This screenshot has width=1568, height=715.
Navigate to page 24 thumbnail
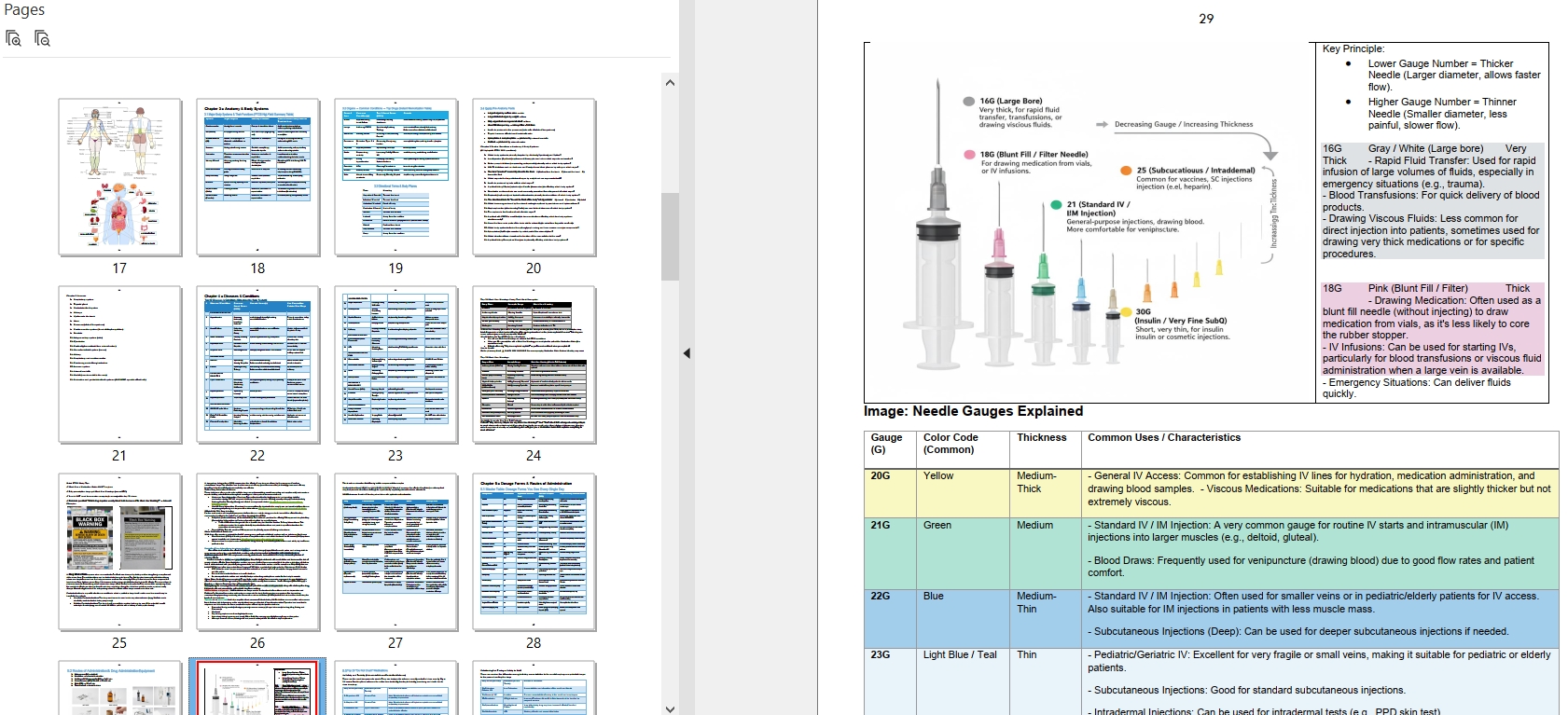(x=534, y=364)
